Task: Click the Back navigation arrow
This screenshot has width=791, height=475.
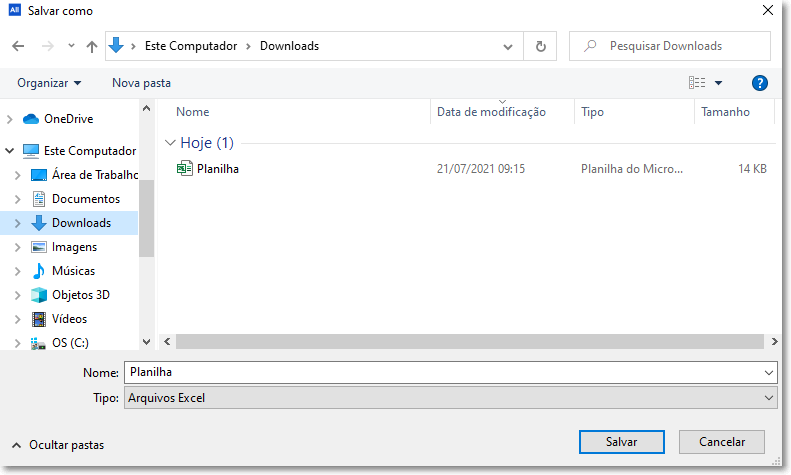Action: (x=18, y=46)
